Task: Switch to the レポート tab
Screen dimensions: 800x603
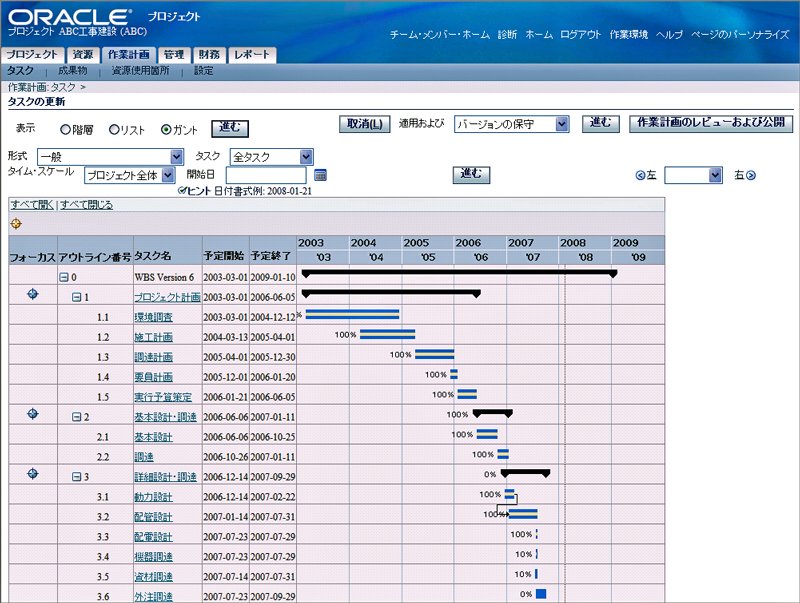Action: pos(252,55)
